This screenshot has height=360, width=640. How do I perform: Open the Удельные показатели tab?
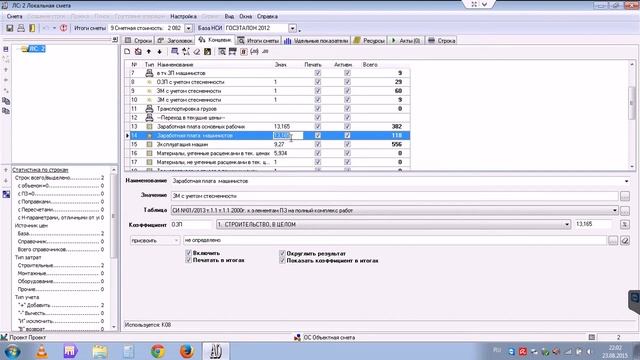tap(317, 40)
